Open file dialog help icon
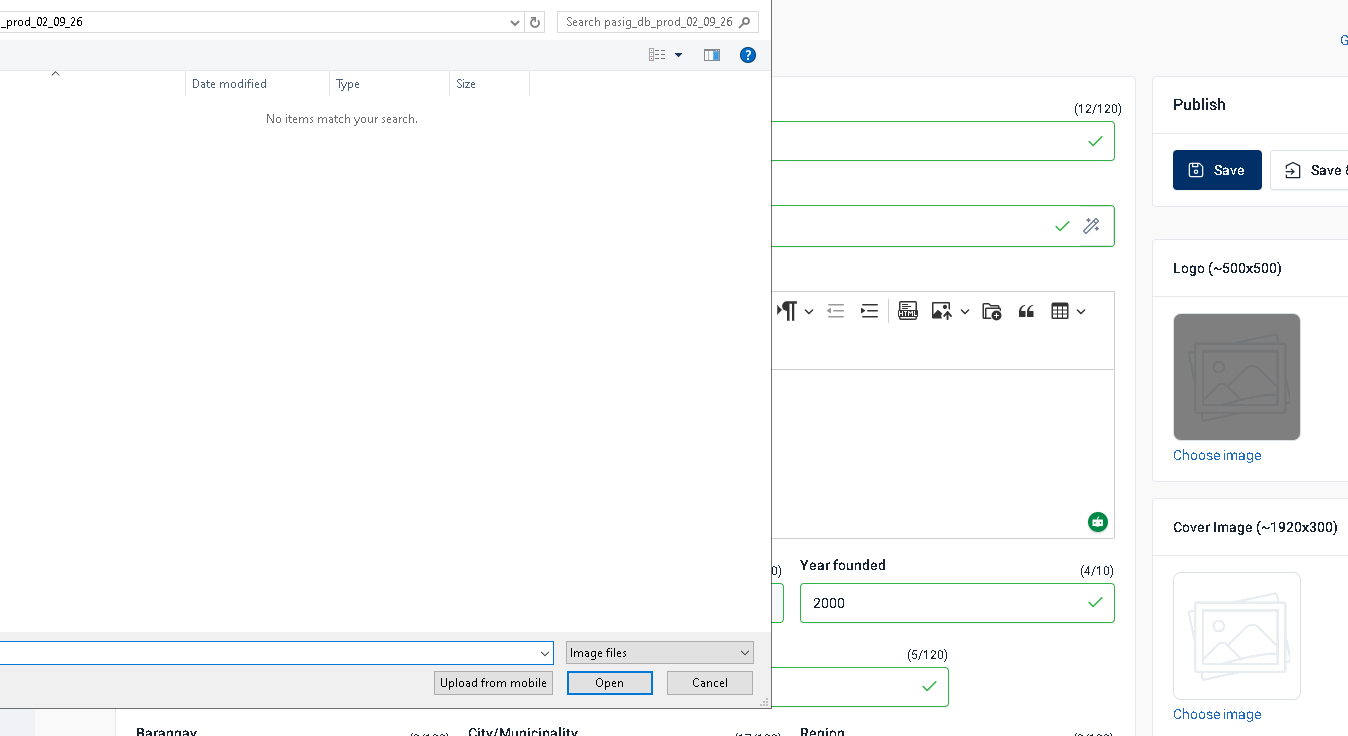This screenshot has width=1348, height=736. 747,55
